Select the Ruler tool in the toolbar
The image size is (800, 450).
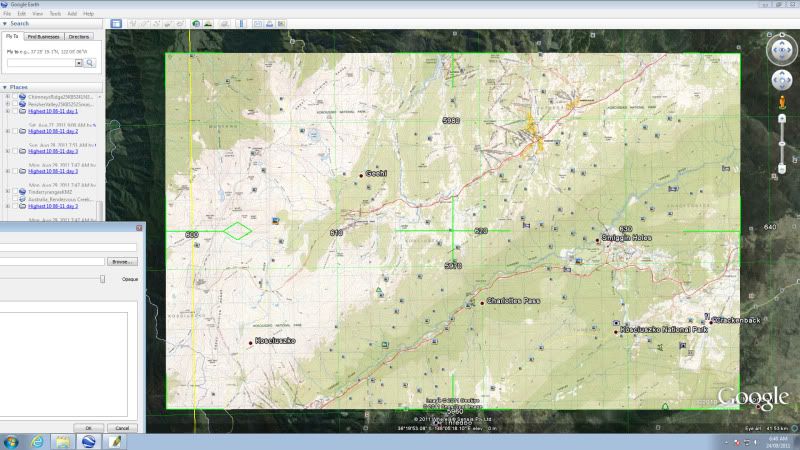click(241, 23)
